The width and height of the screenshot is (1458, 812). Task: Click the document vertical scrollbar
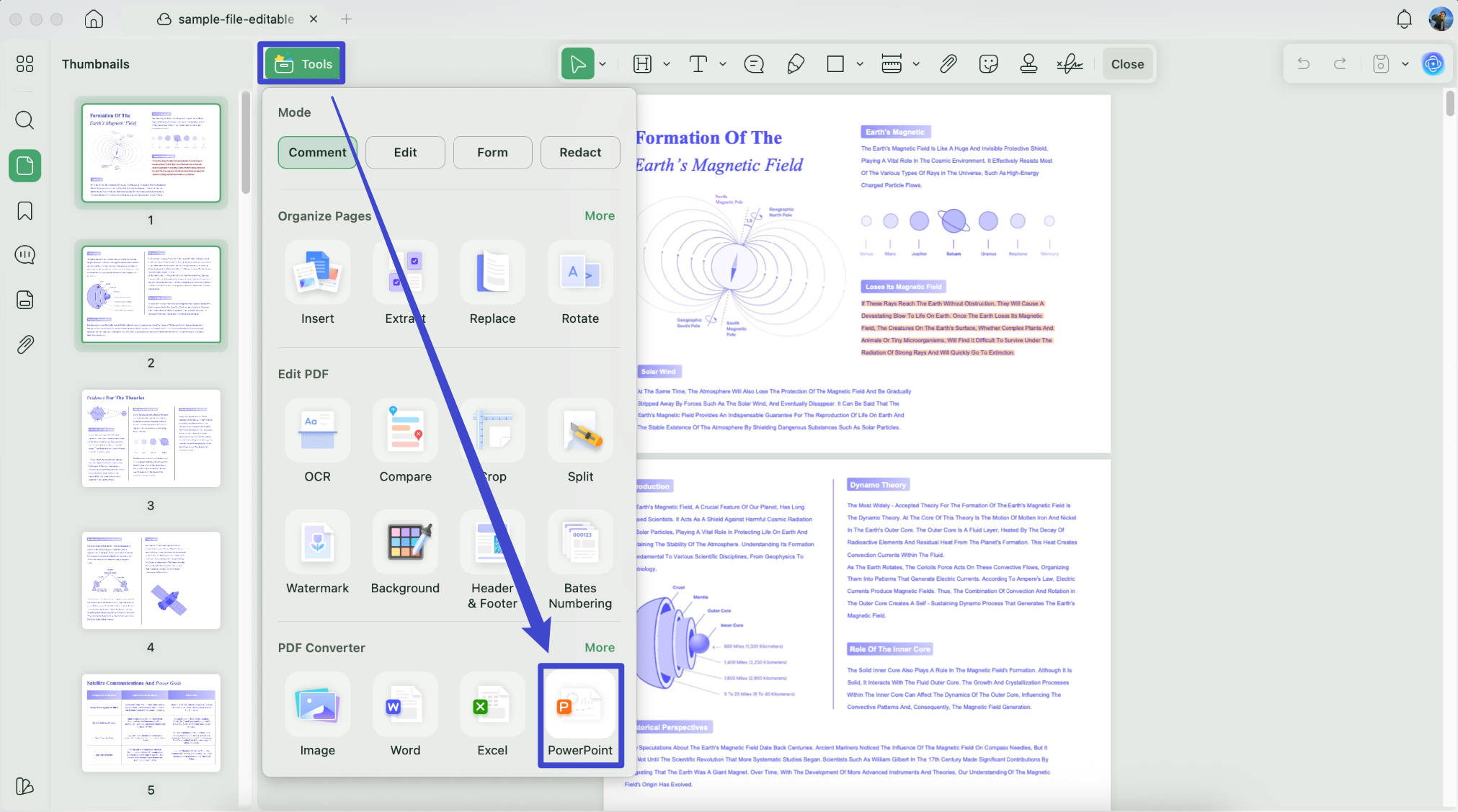[1450, 103]
